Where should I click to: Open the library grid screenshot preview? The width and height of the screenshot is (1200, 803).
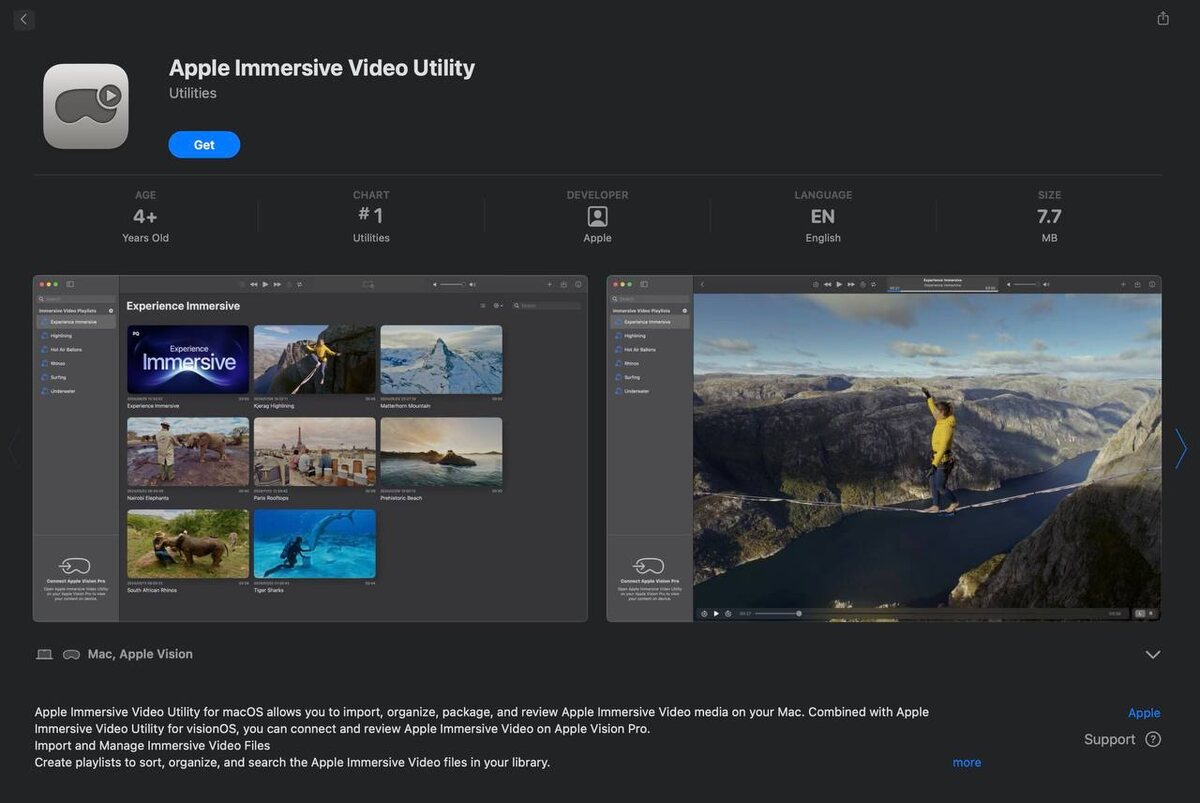coord(310,448)
